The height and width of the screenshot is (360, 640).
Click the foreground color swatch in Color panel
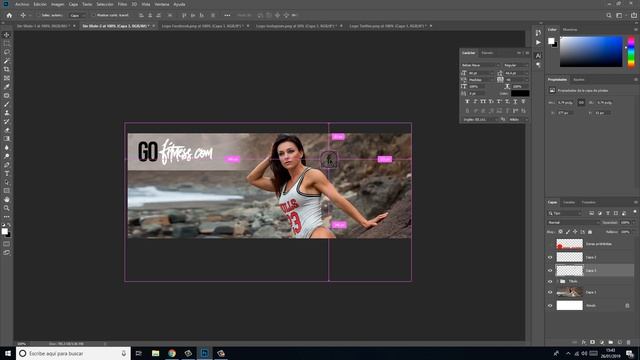tap(551, 41)
